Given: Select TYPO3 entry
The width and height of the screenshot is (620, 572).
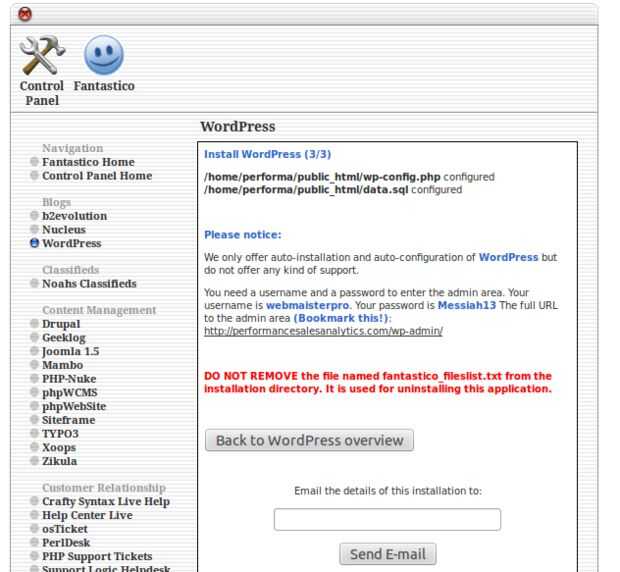Looking at the screenshot, I should pyautogui.click(x=60, y=434).
